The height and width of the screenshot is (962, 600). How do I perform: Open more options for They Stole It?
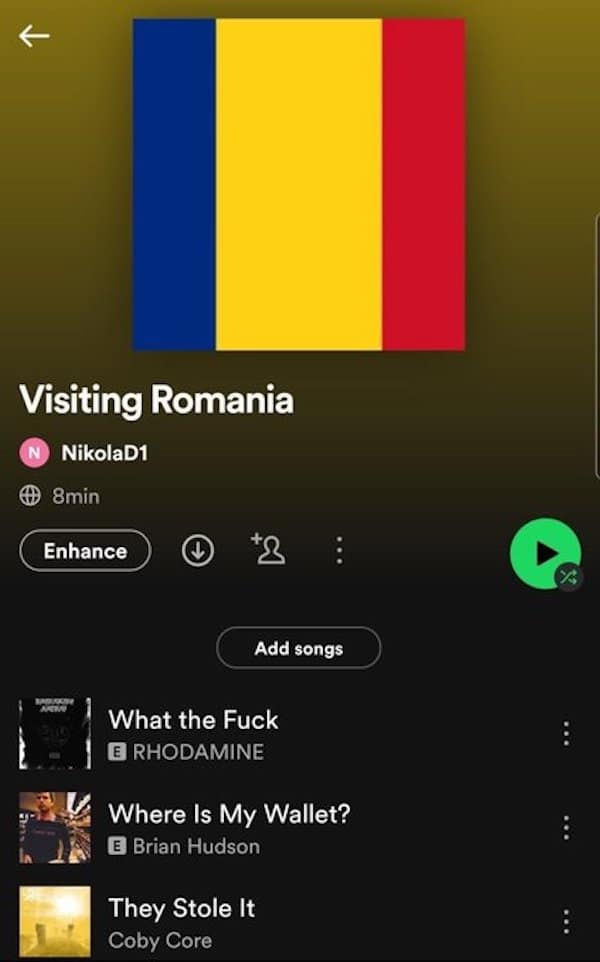(x=566, y=922)
